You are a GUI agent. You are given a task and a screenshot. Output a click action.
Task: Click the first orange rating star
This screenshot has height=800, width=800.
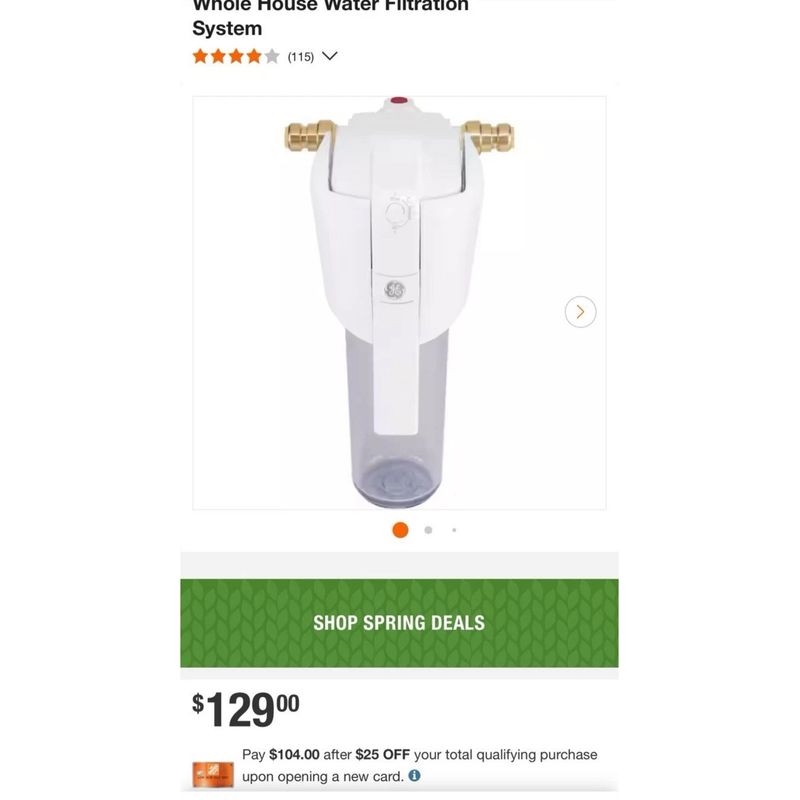[200, 56]
